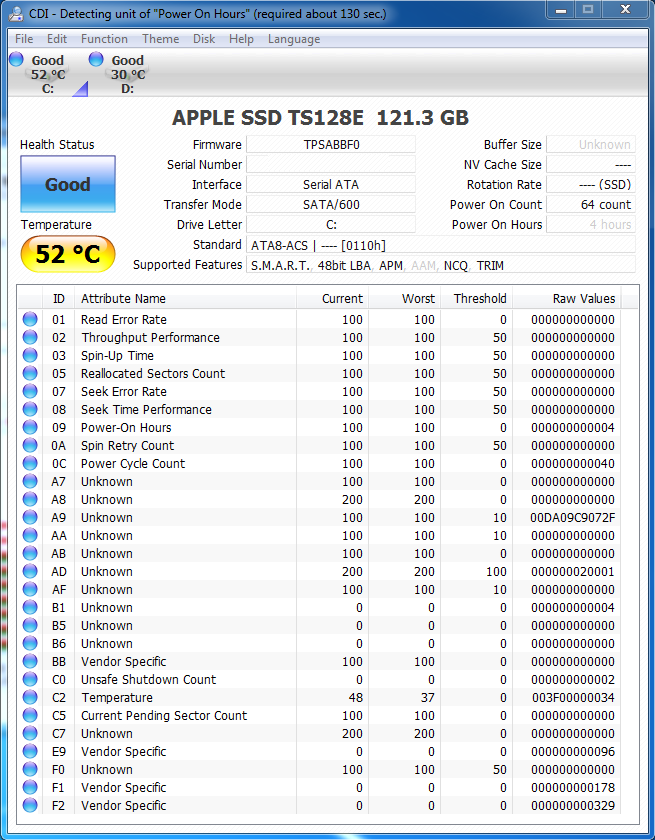Click the status orb for Reallocated Sectors Count
Viewport: 655px width, 840px height.
30,374
